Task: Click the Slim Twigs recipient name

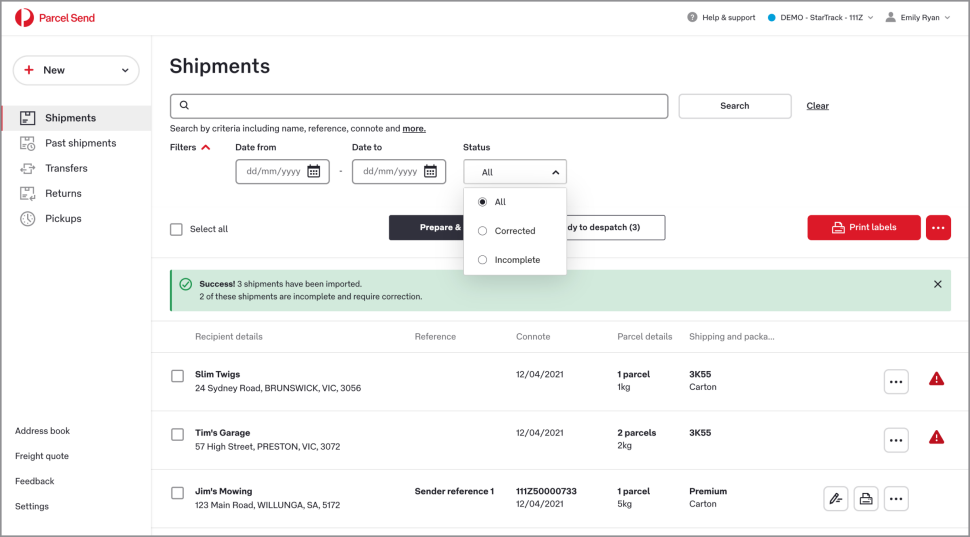Action: click(217, 374)
